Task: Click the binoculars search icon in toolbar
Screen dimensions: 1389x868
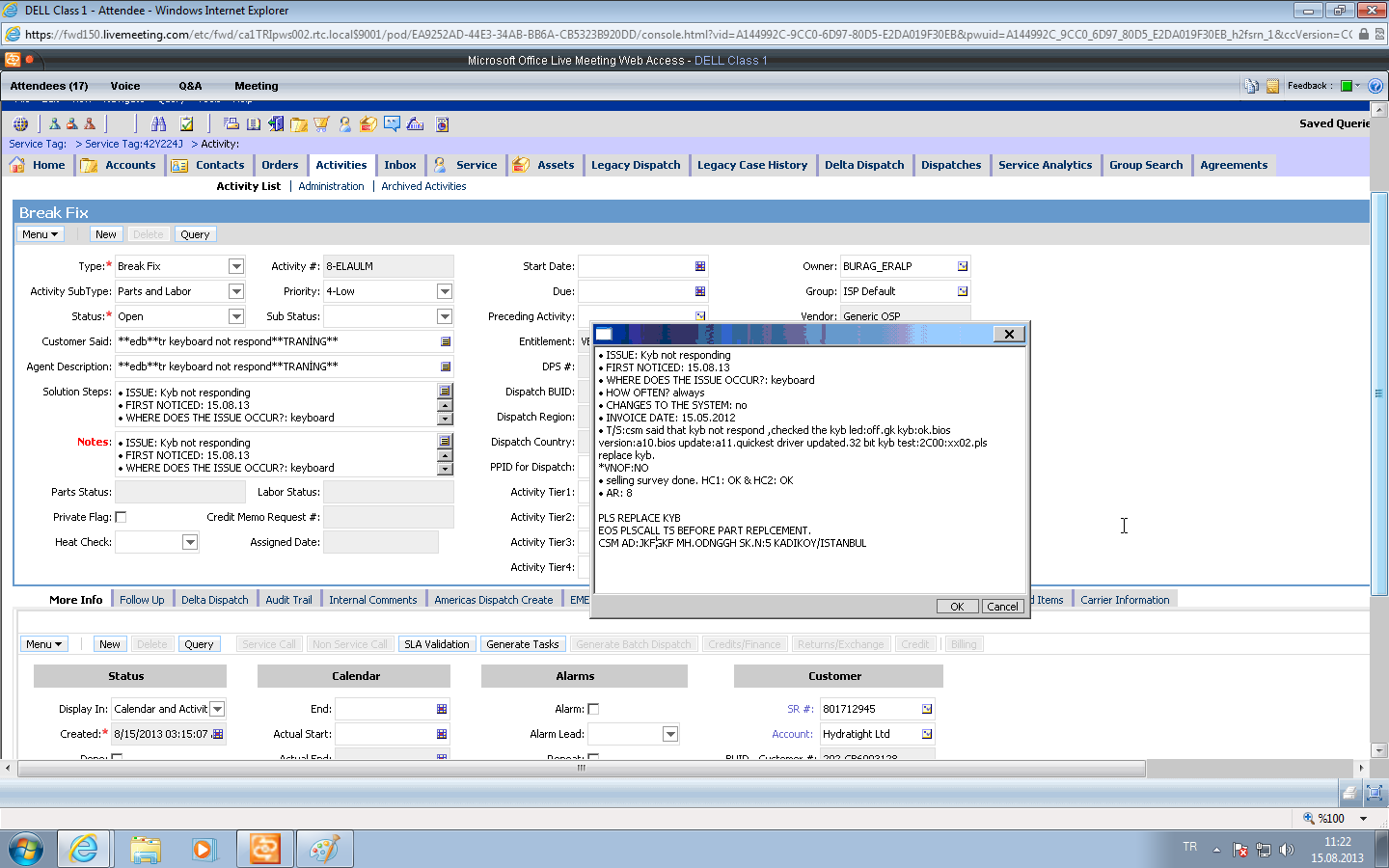Action: pyautogui.click(x=159, y=123)
